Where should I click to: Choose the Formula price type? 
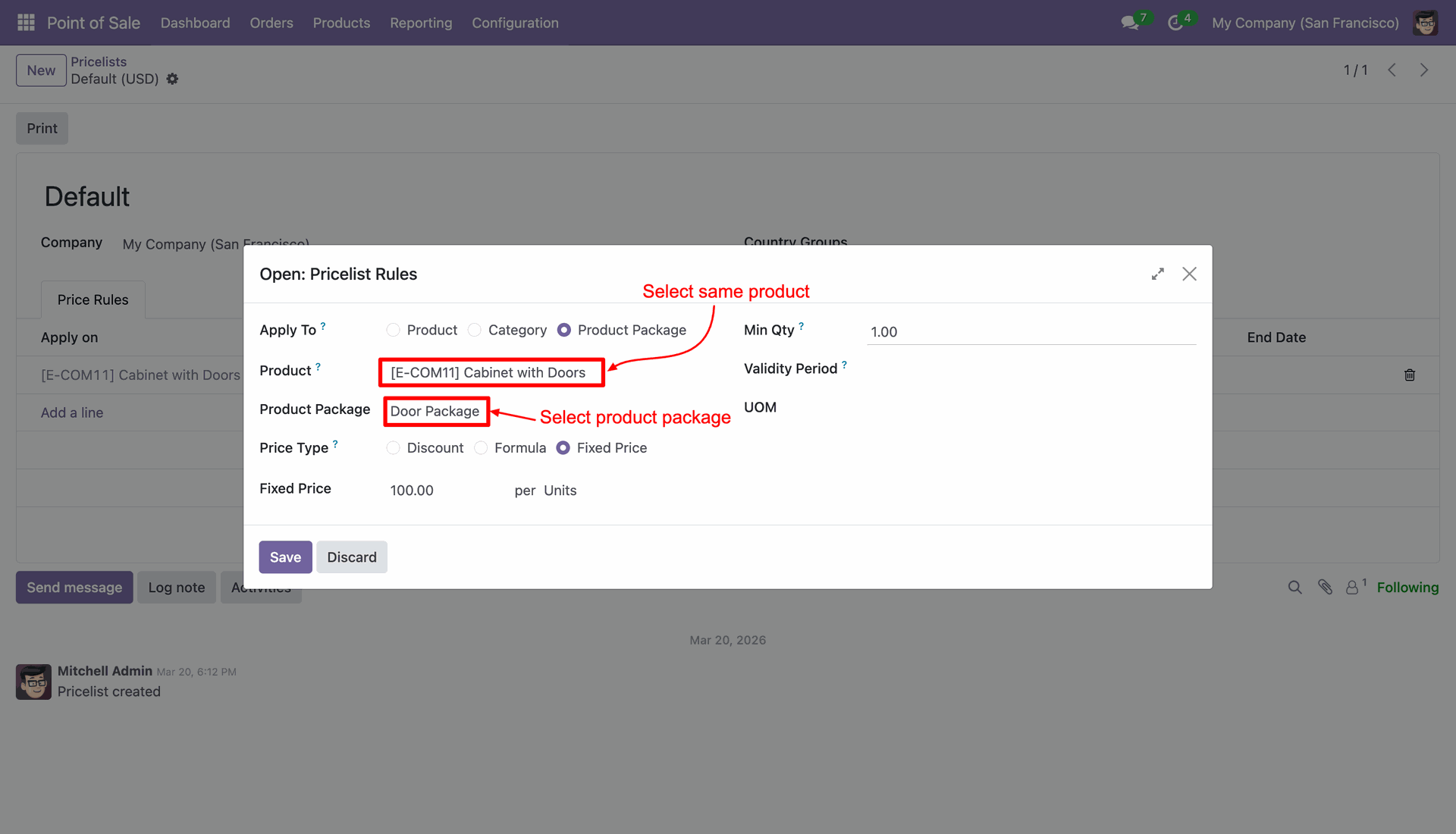click(481, 448)
